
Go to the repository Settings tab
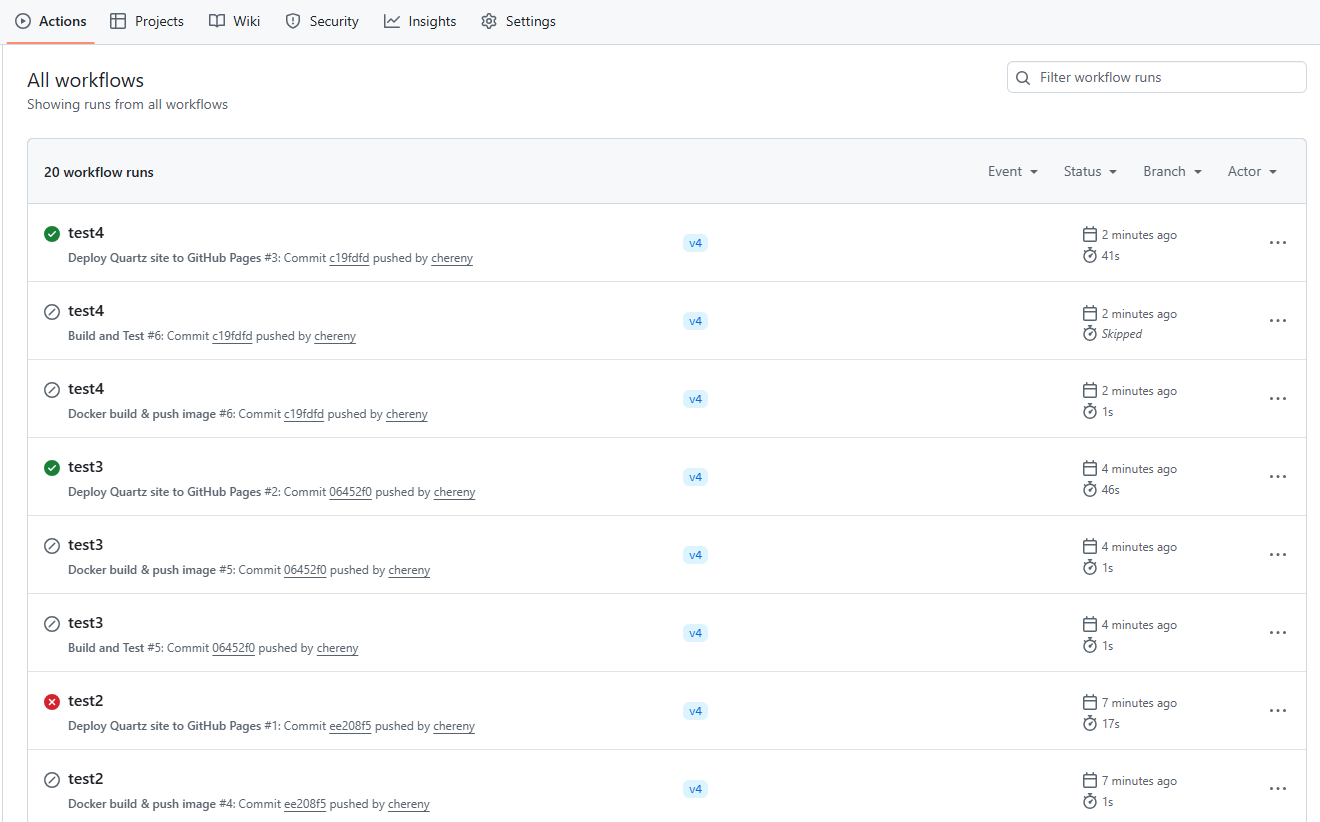click(x=518, y=21)
